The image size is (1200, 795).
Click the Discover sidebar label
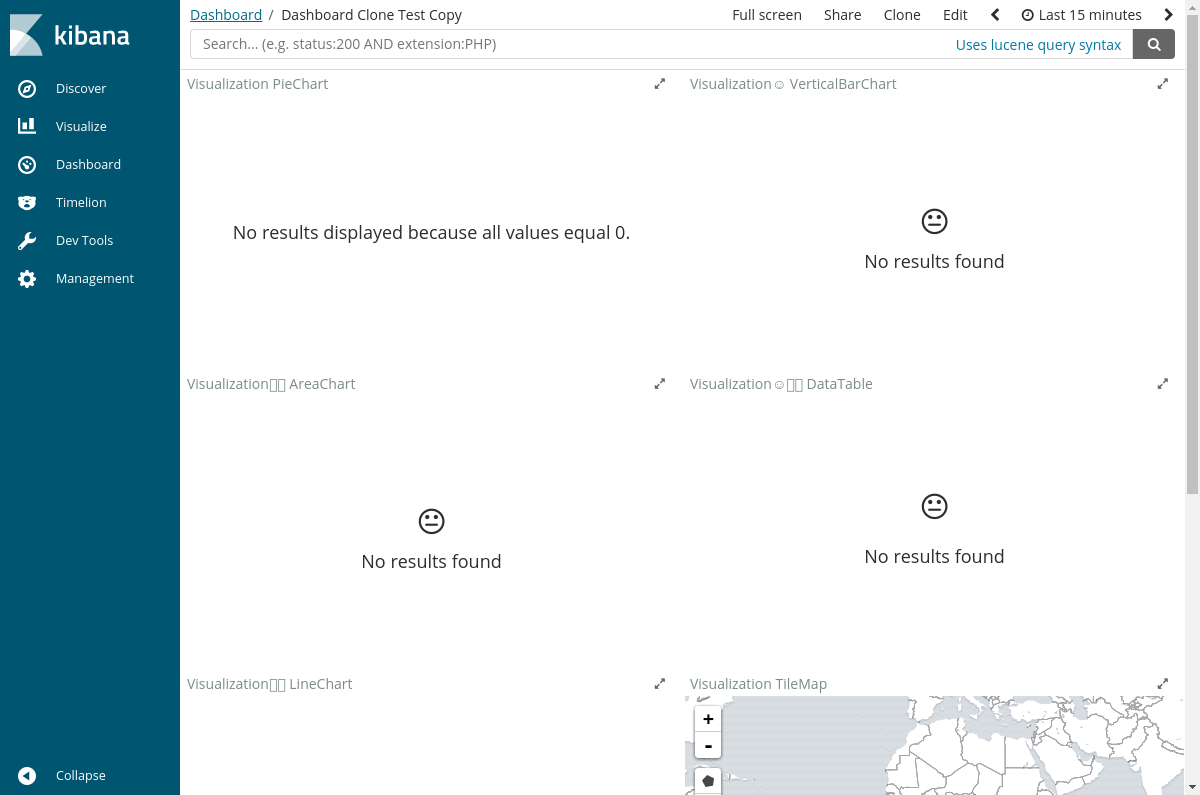click(x=81, y=88)
